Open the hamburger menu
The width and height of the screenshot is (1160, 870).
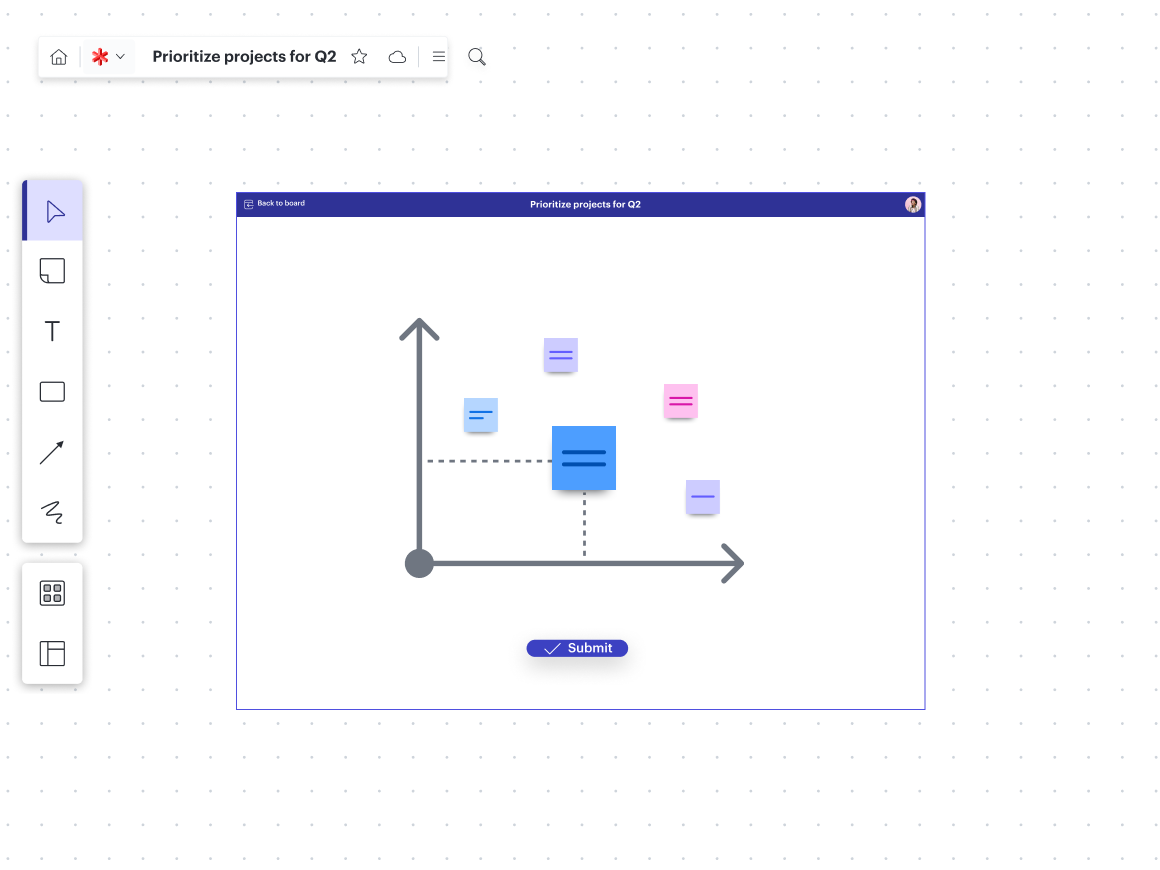(438, 57)
